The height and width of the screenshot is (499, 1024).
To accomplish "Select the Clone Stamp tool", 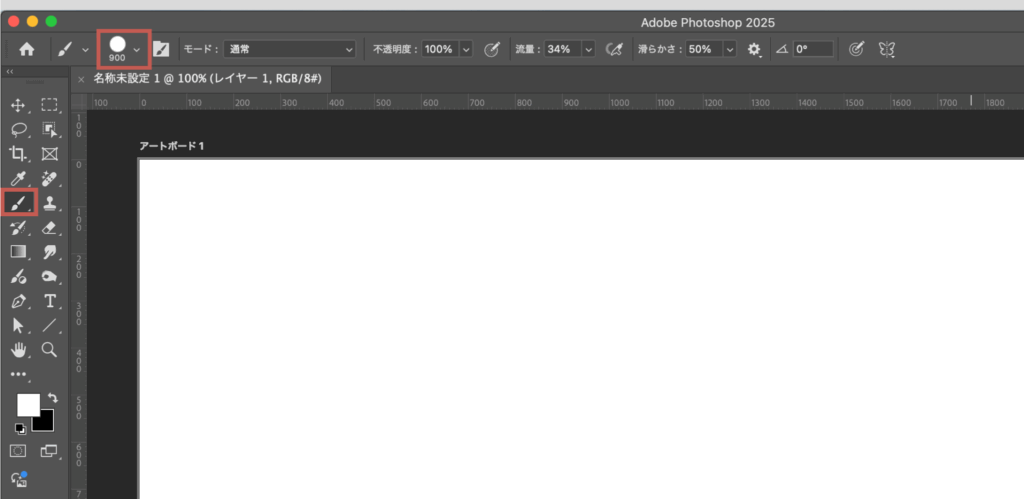I will tap(50, 203).
